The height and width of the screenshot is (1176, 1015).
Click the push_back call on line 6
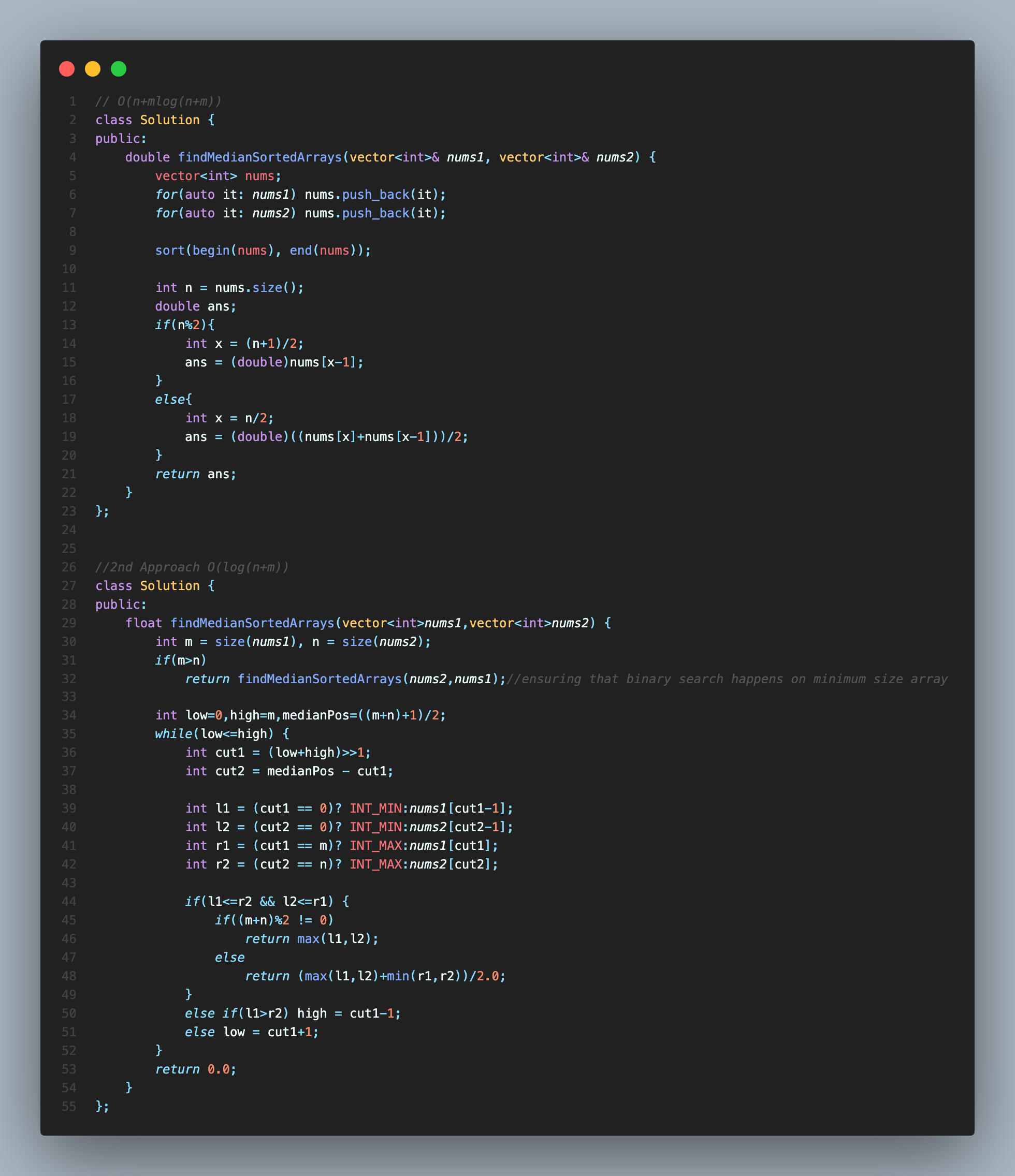375,195
